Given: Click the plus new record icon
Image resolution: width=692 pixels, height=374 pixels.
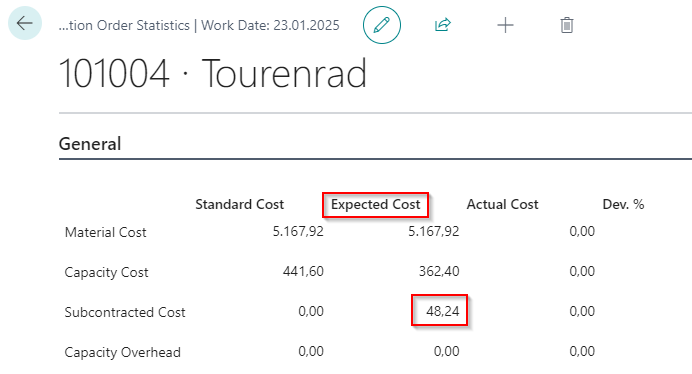Looking at the screenshot, I should click(x=505, y=25).
